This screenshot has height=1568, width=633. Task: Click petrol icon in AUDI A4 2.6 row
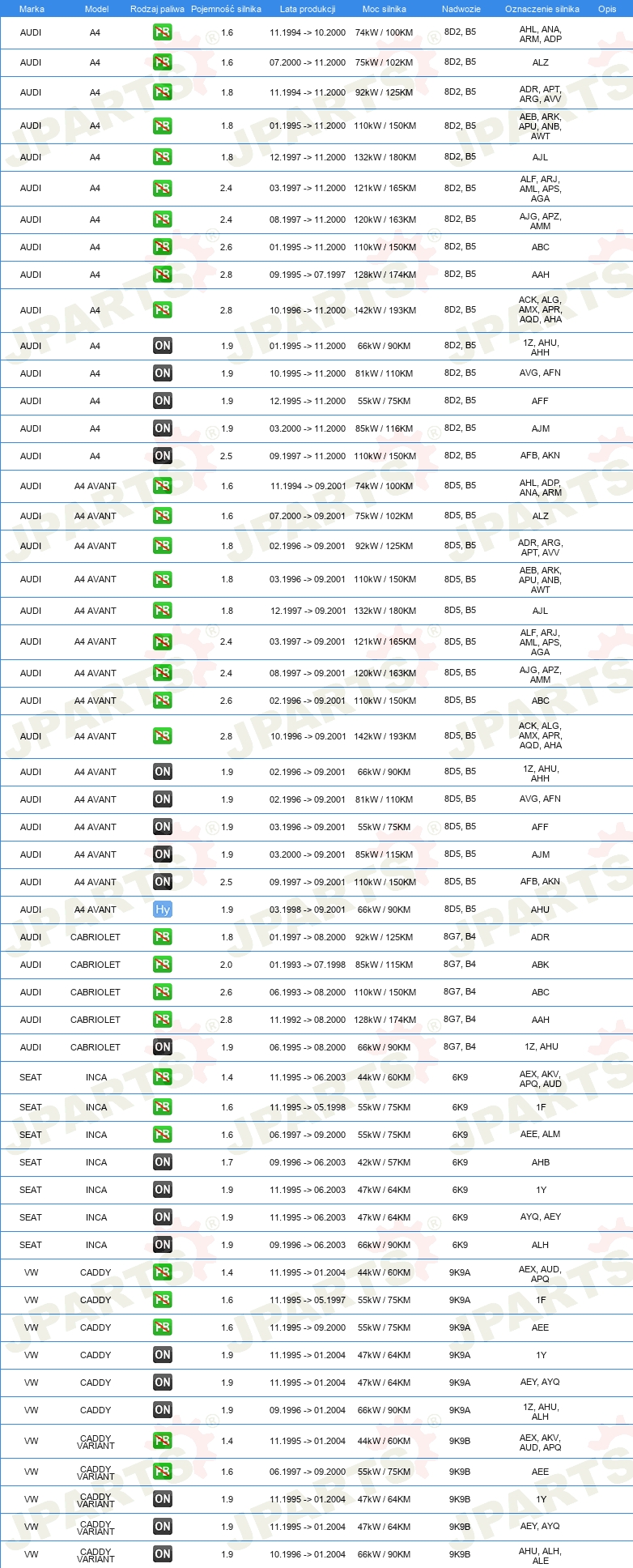coord(163,247)
